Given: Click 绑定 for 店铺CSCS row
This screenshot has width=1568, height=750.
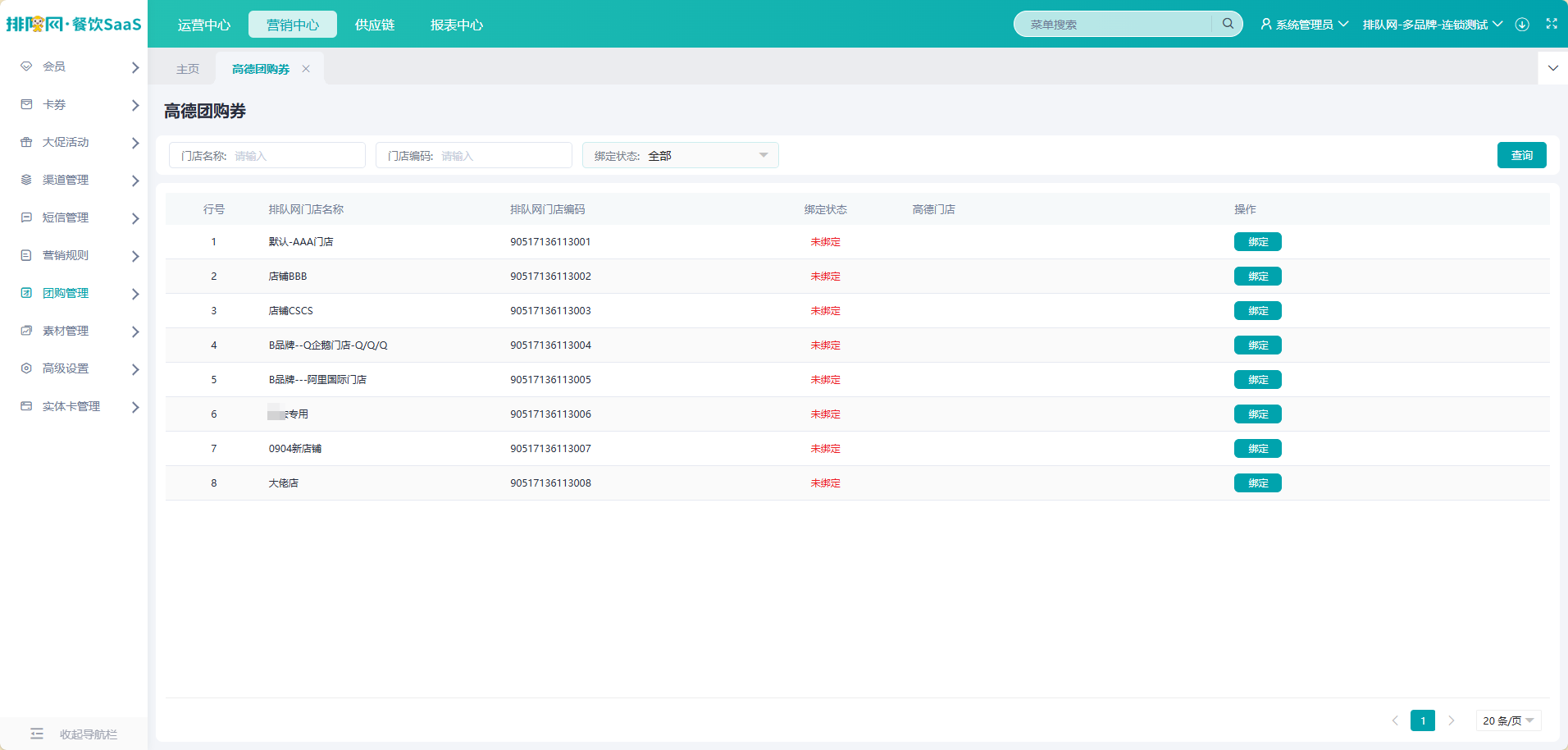Looking at the screenshot, I should click(1258, 311).
